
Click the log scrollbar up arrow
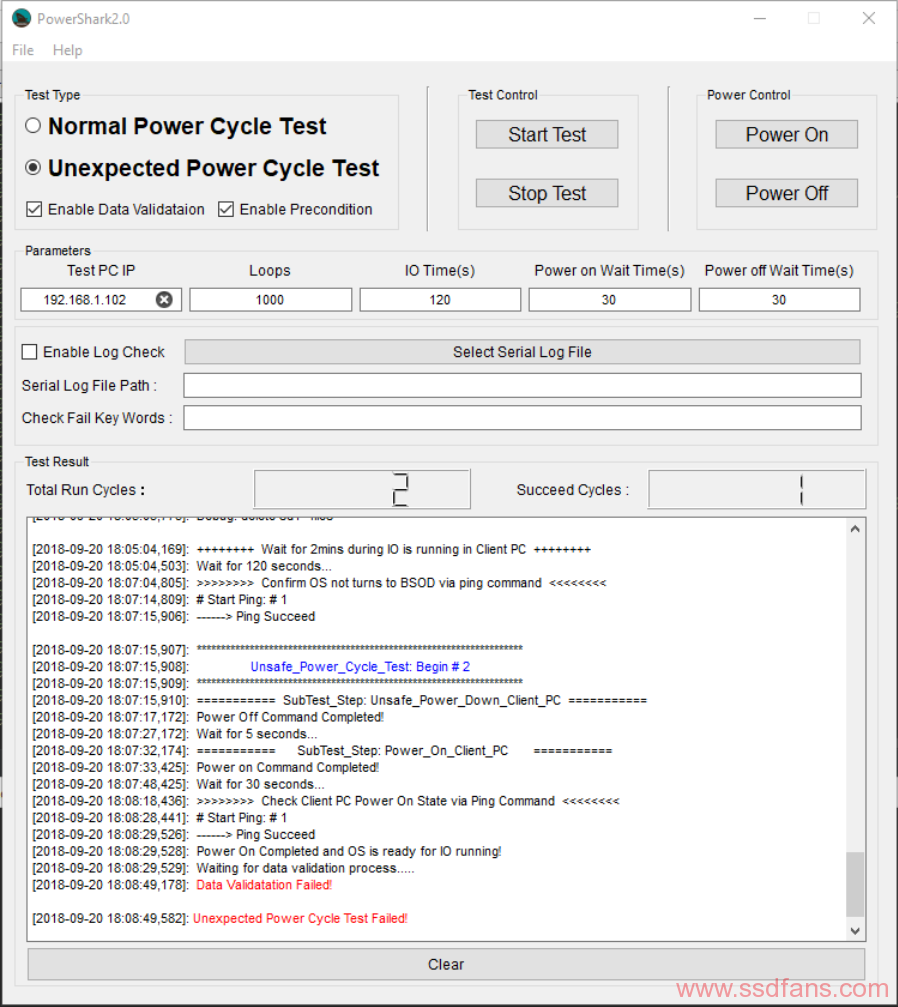point(855,529)
